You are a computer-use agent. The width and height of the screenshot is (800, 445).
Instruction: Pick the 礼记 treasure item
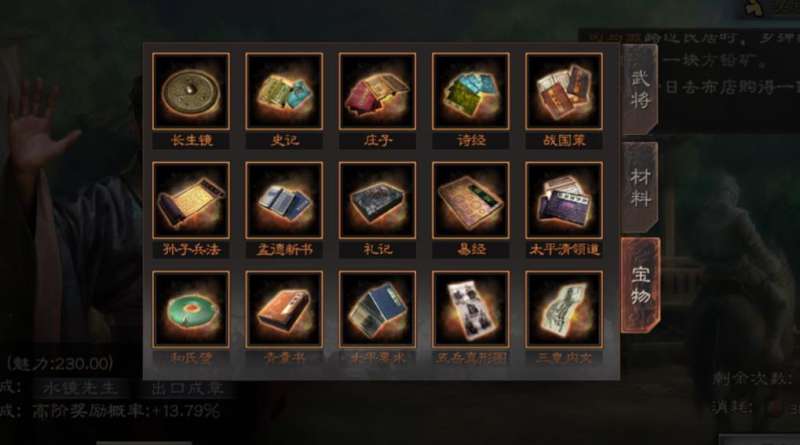coord(378,201)
